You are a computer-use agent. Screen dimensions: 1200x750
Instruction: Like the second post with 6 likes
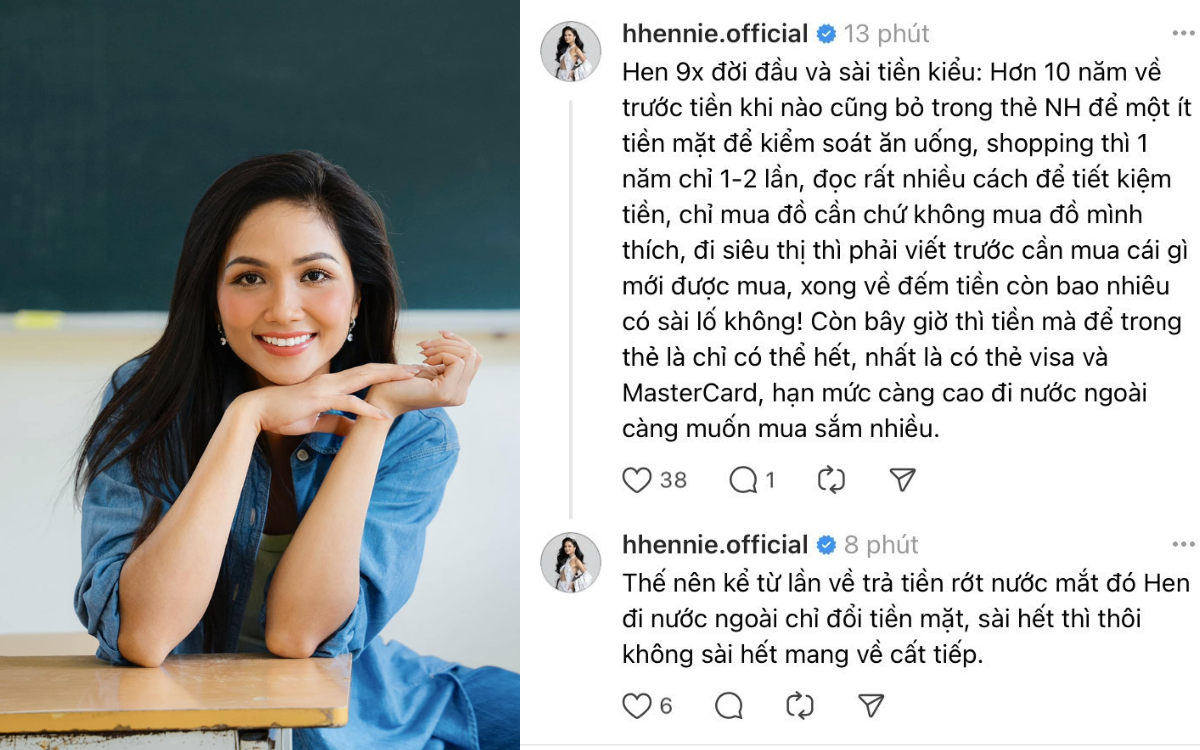coord(637,706)
